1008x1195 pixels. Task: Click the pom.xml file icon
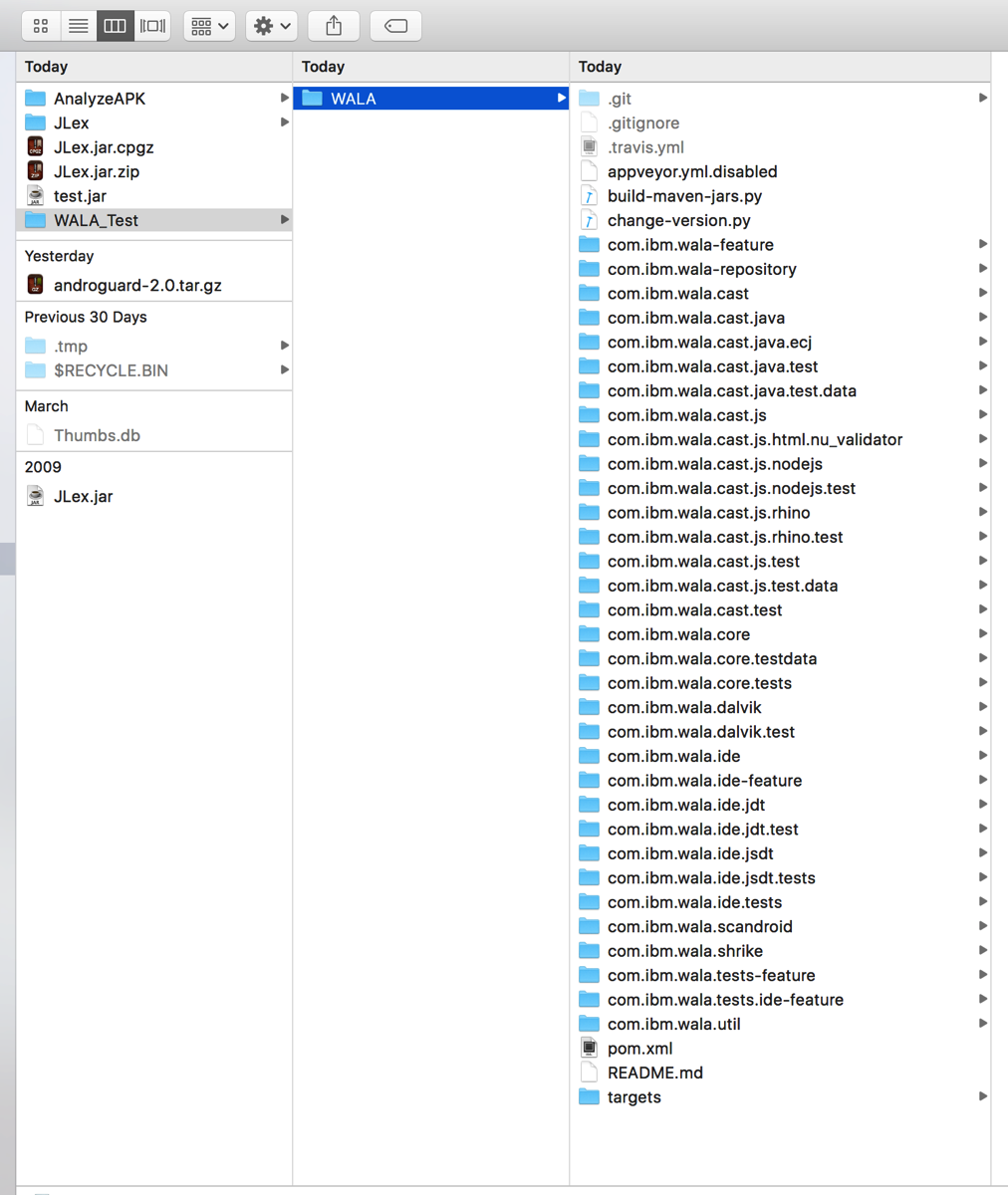590,1048
